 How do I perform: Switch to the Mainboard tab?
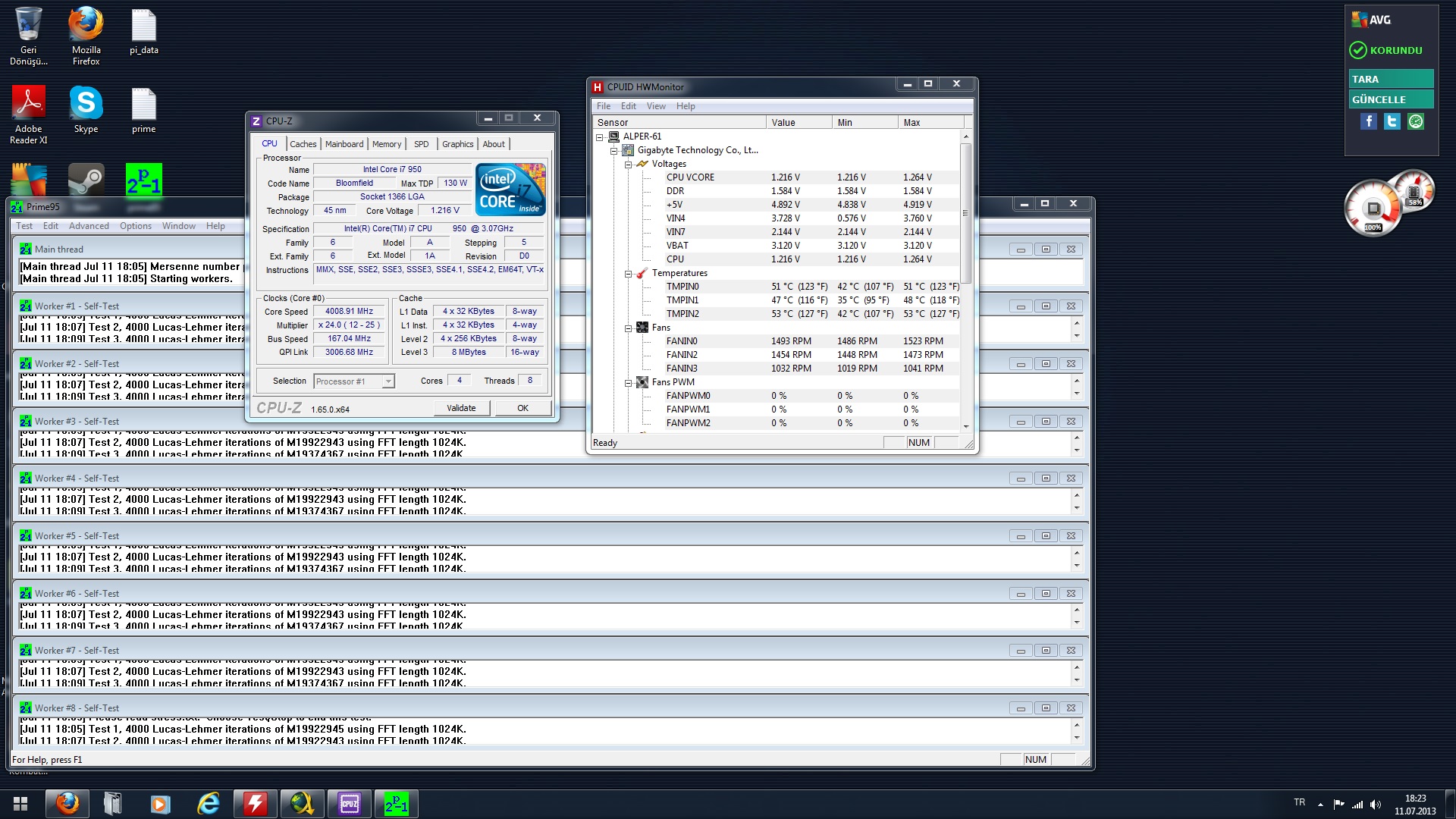pyautogui.click(x=344, y=144)
